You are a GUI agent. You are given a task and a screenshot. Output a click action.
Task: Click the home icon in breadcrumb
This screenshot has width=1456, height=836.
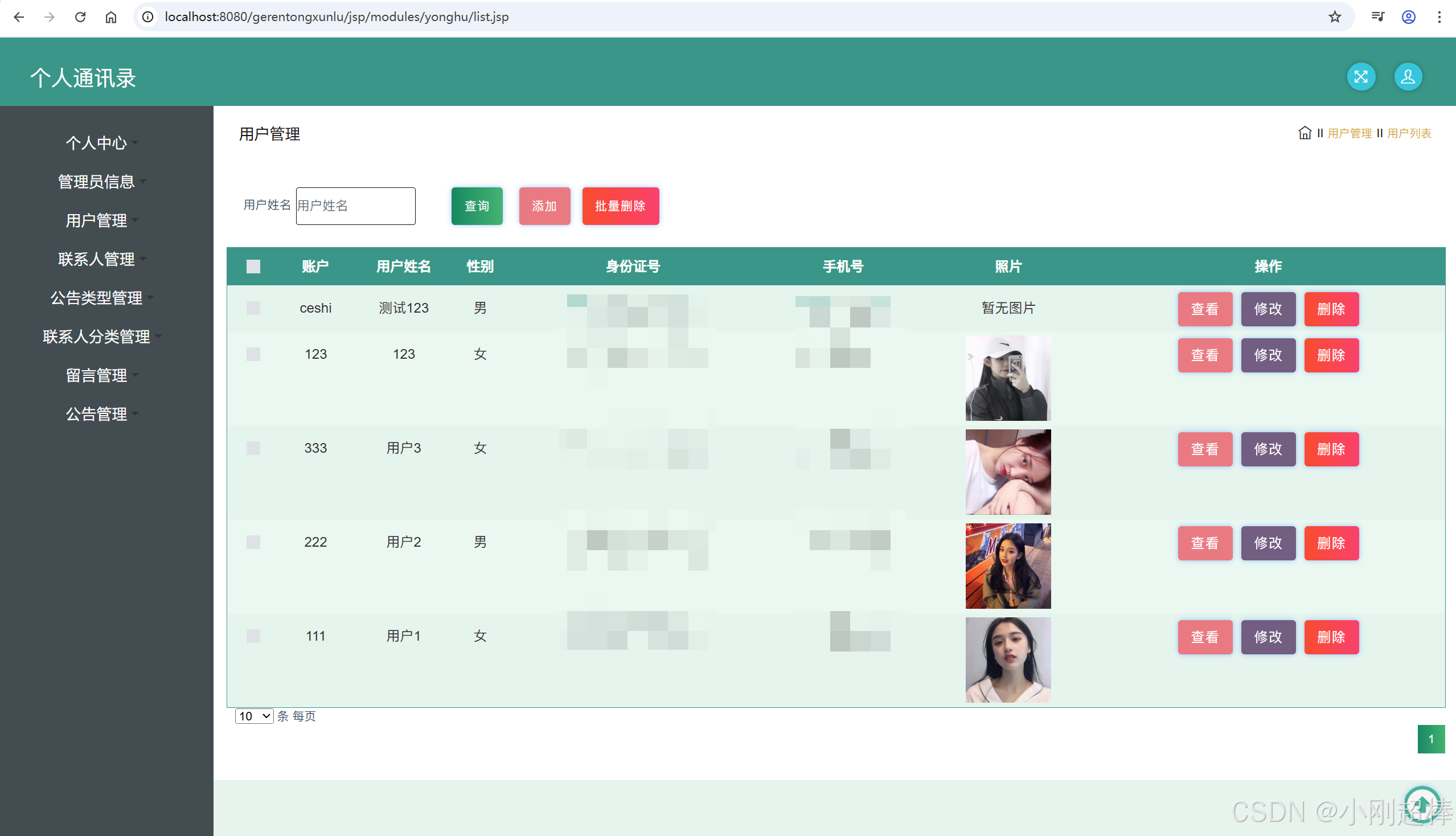click(x=1305, y=133)
